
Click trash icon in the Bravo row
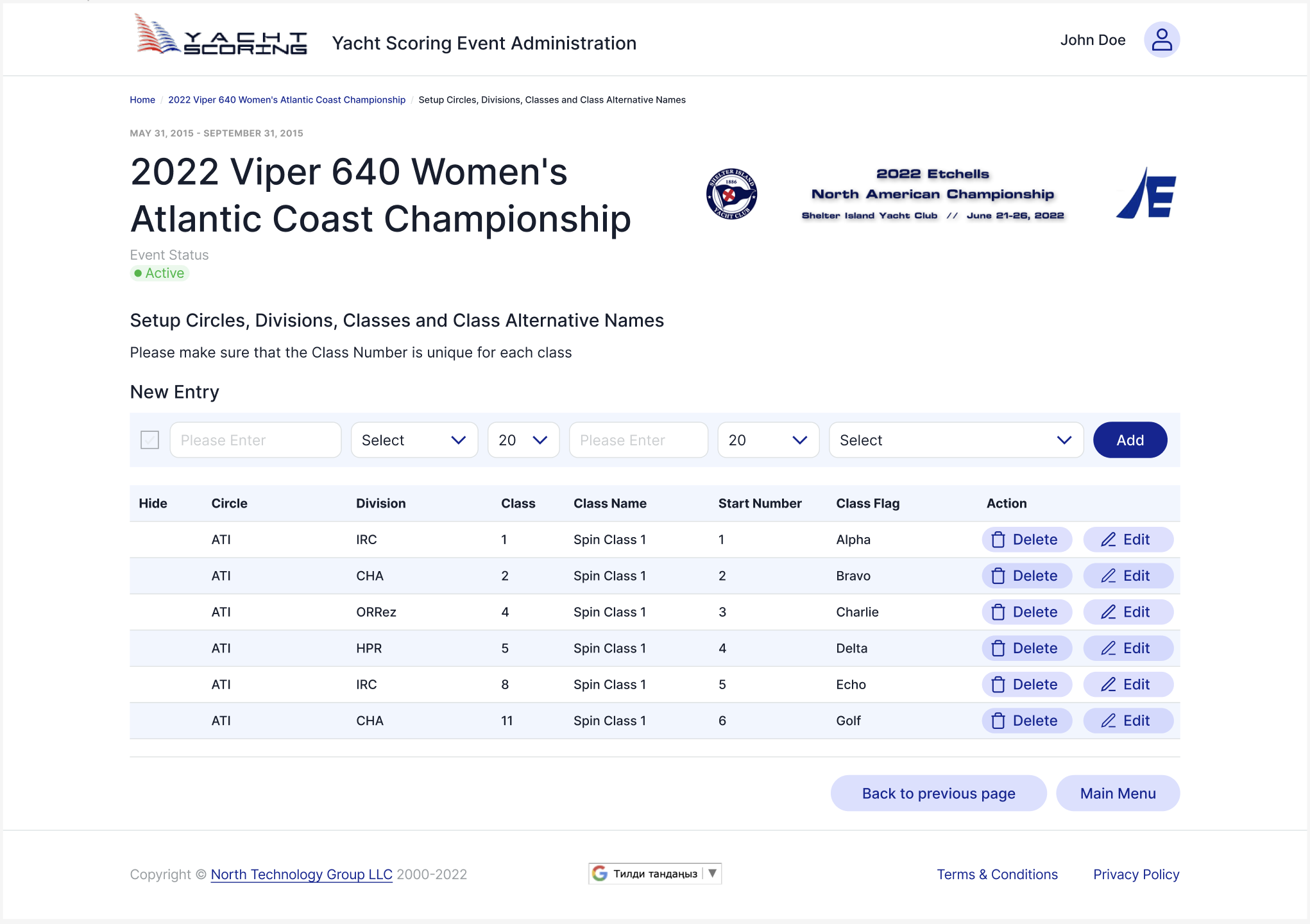[x=998, y=576]
